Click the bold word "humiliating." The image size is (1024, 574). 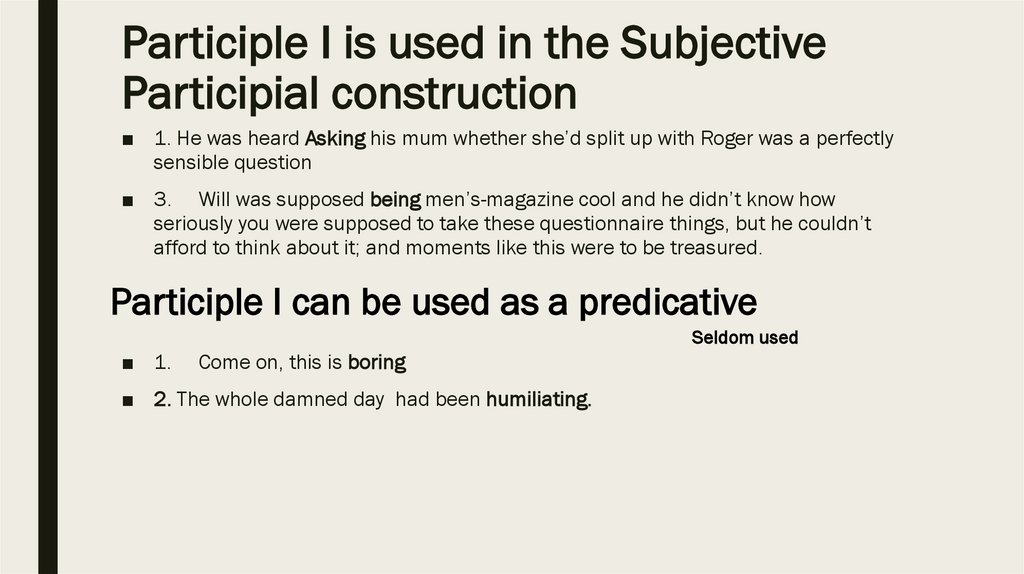click(x=539, y=400)
